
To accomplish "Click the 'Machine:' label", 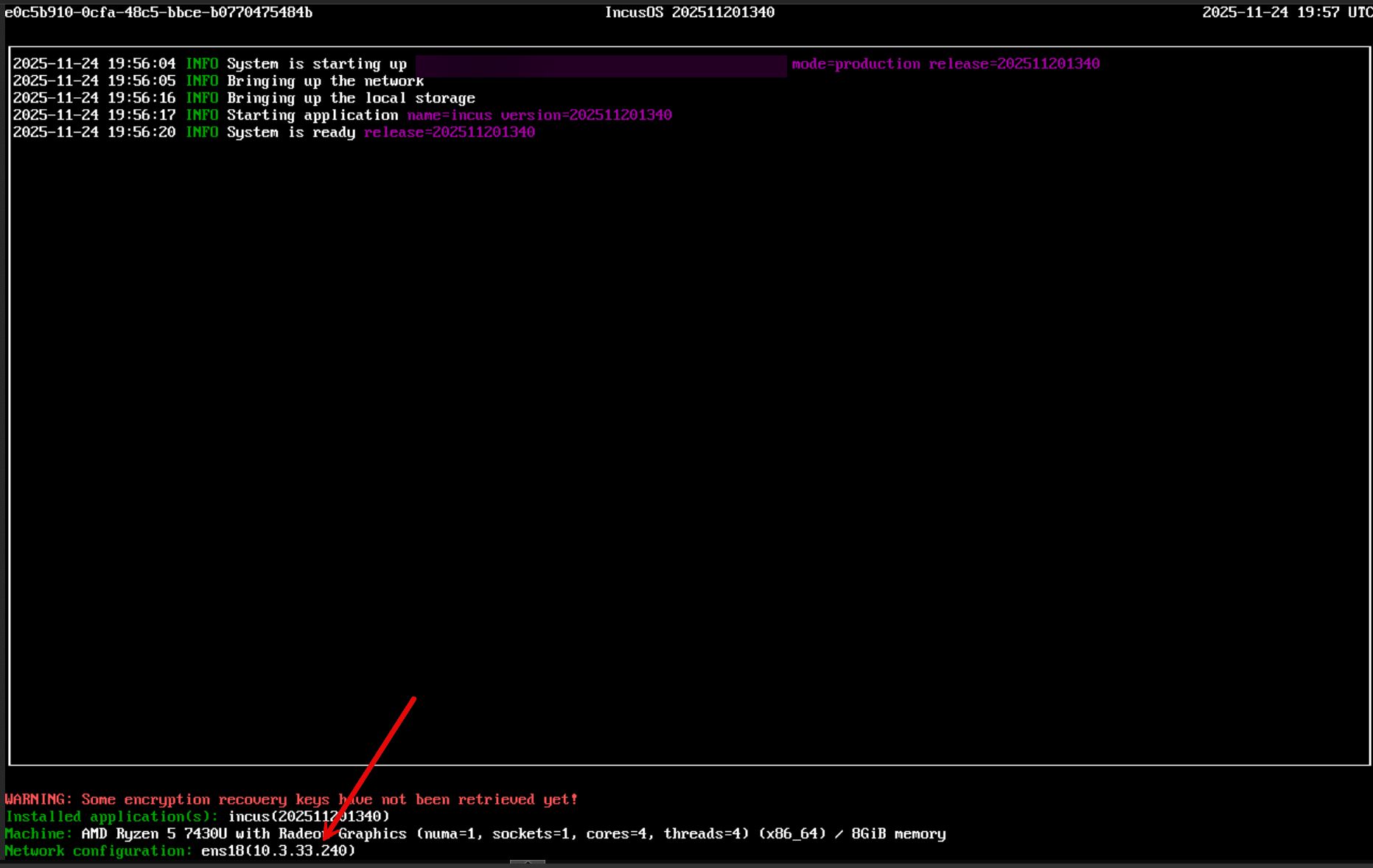I will [38, 833].
